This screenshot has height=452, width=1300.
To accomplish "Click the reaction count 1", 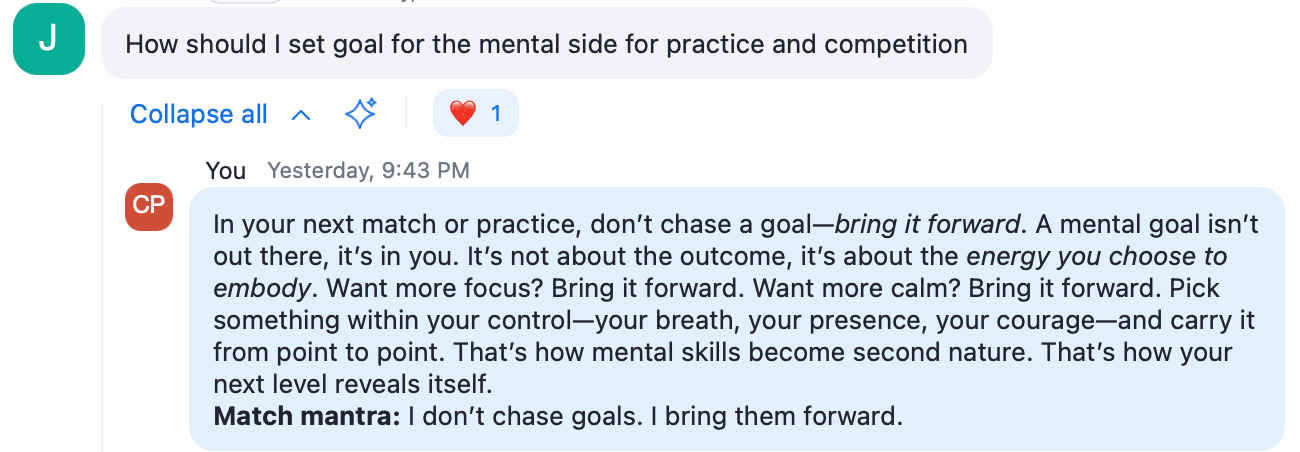I will point(496,114).
